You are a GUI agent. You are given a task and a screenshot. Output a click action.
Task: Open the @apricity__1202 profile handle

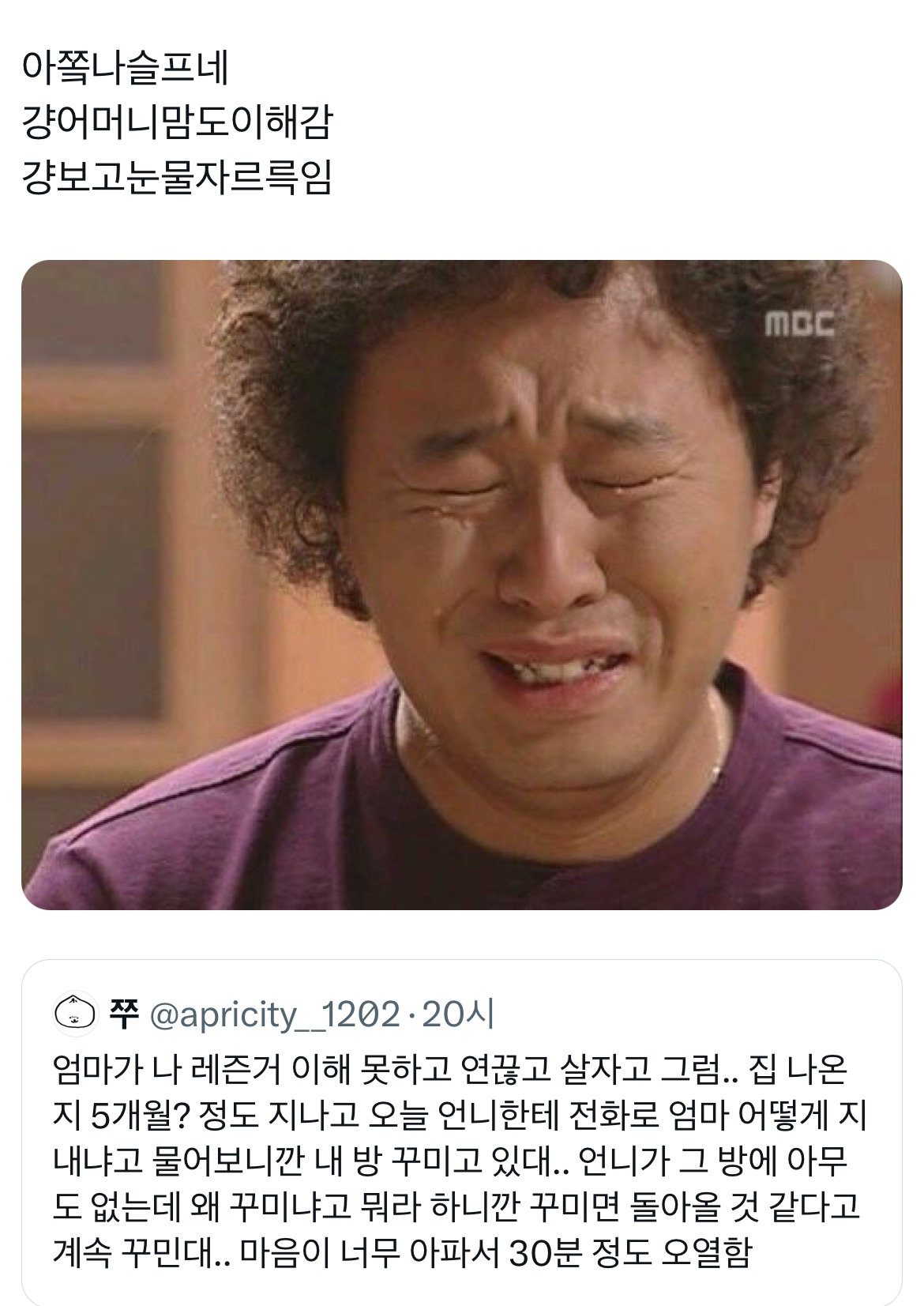275,1014
